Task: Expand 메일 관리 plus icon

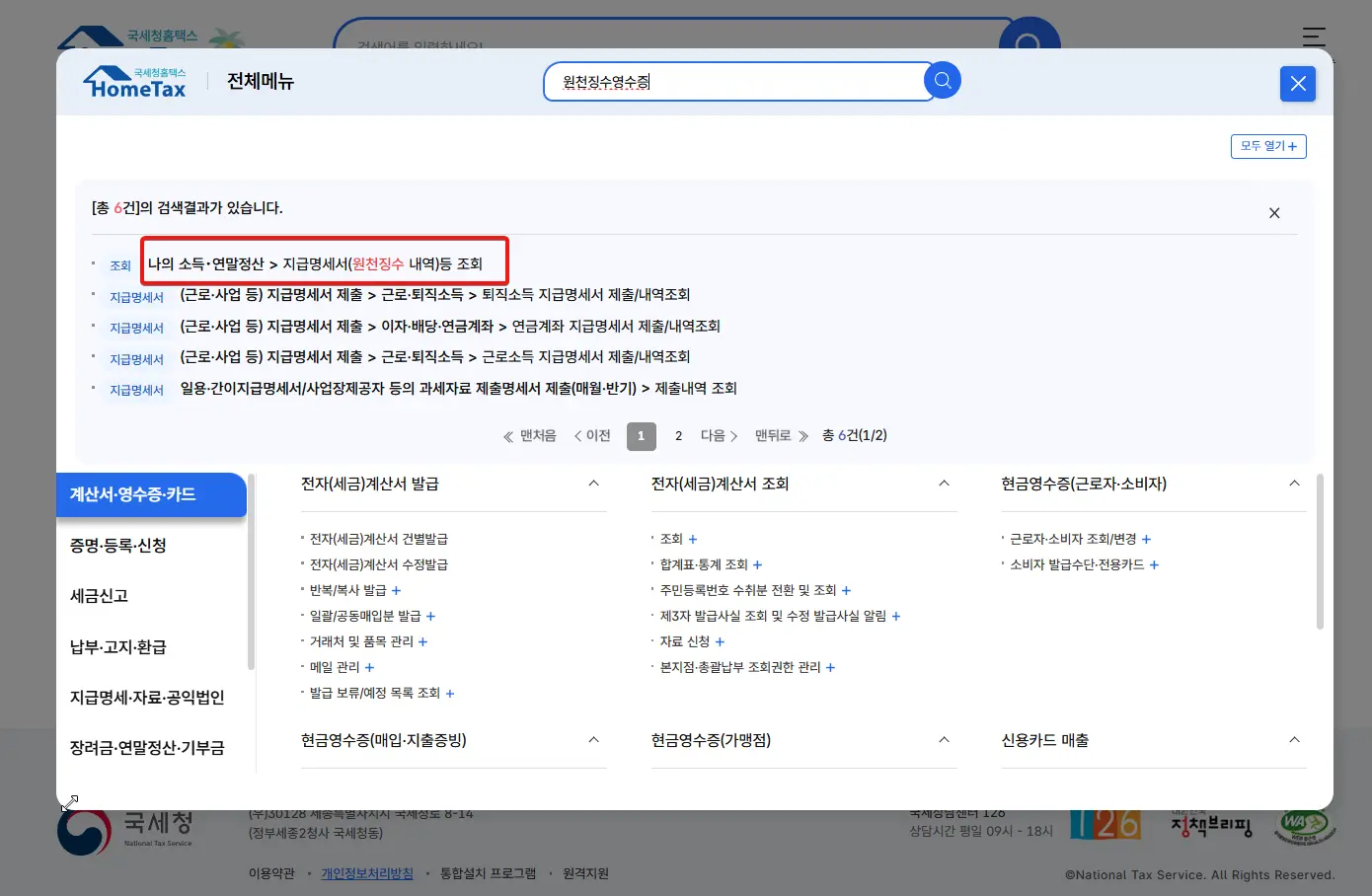Action: click(x=369, y=668)
